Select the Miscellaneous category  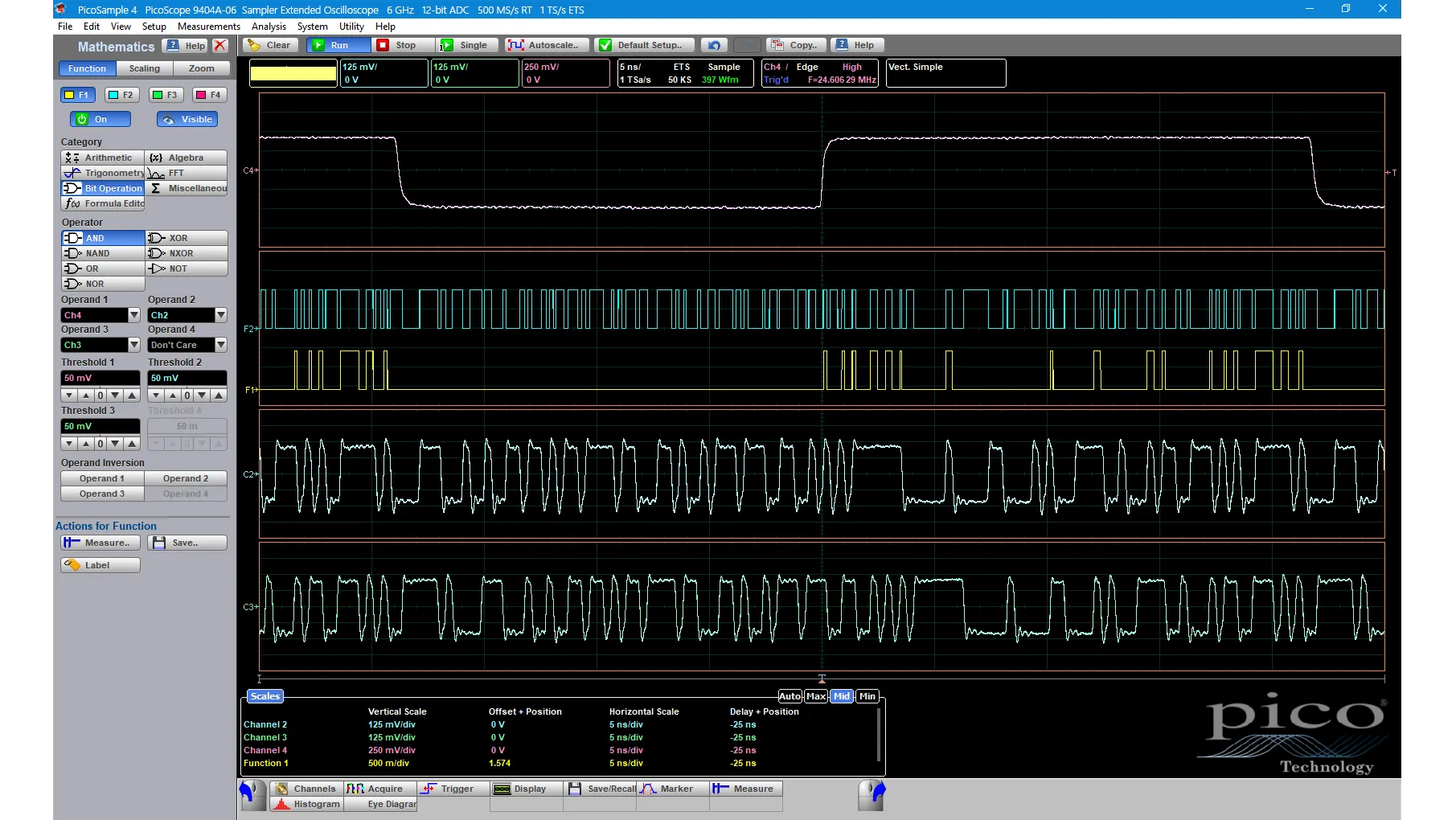coord(187,188)
